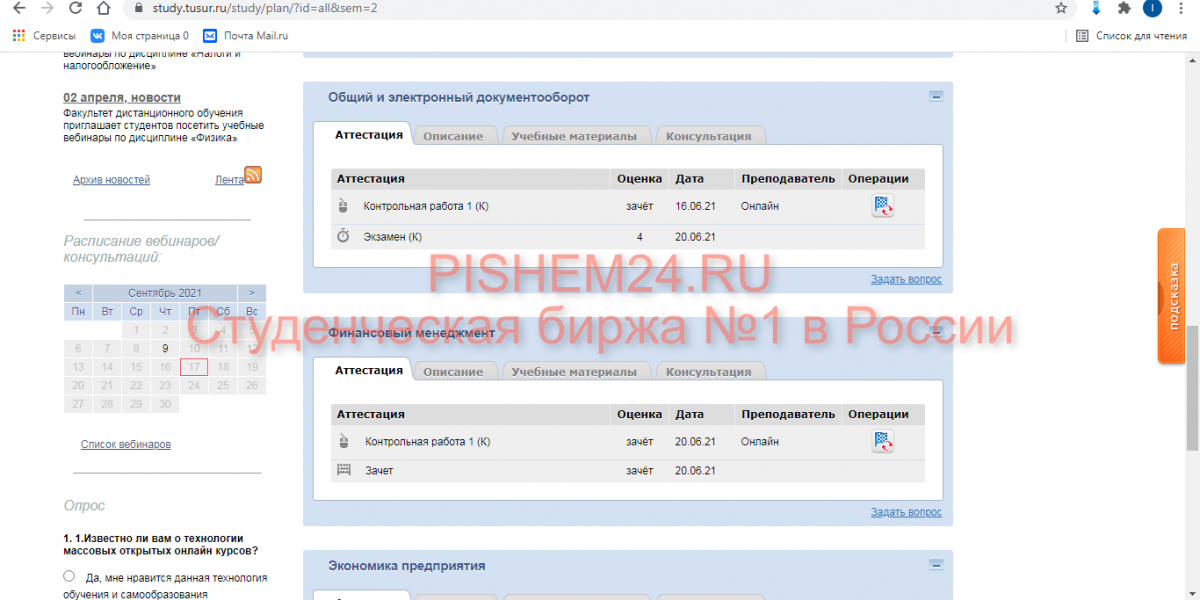Open the Почта Mail.ru bookmark
1200x600 pixels.
[x=246, y=35]
